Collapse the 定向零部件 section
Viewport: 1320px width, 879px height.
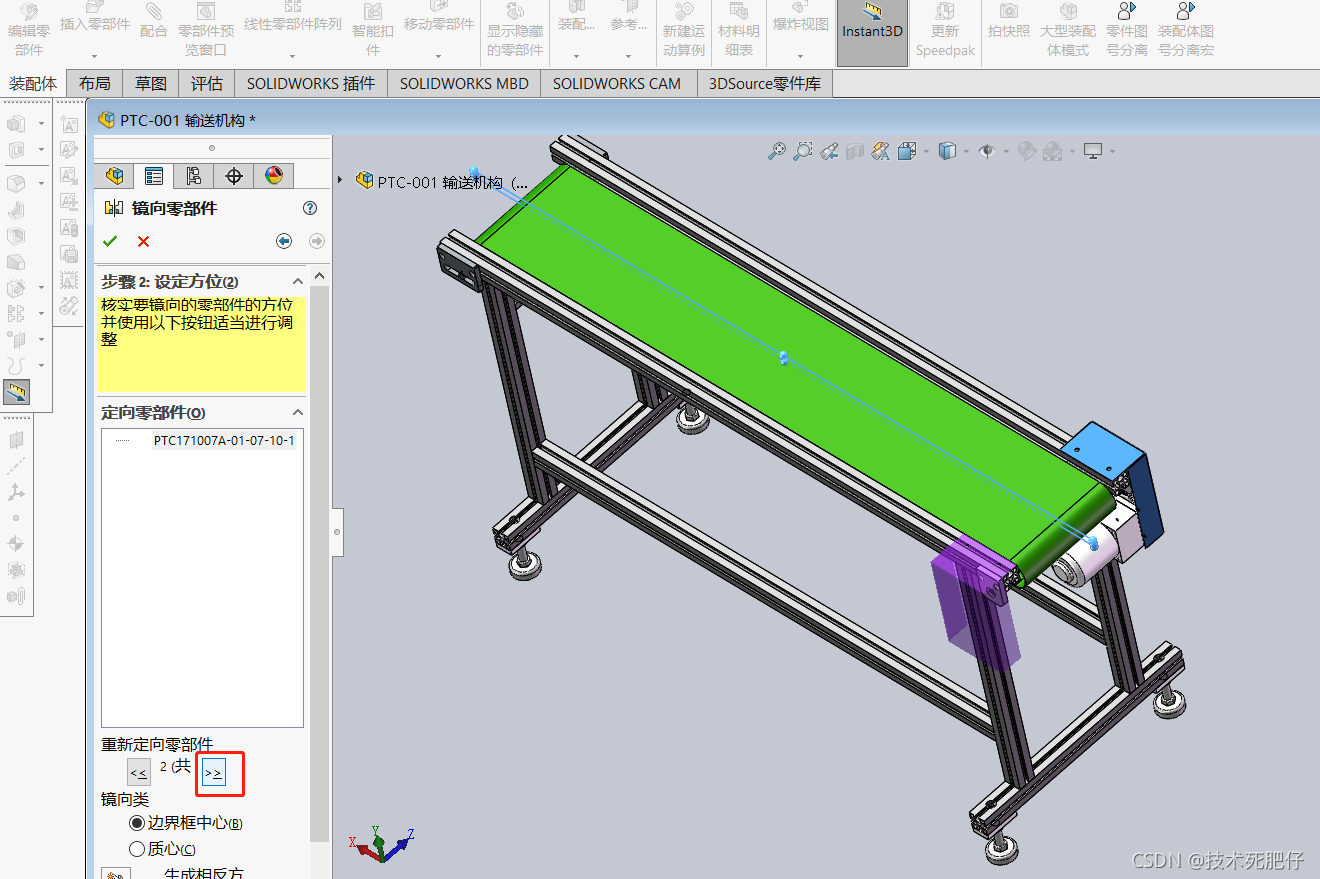pos(297,413)
